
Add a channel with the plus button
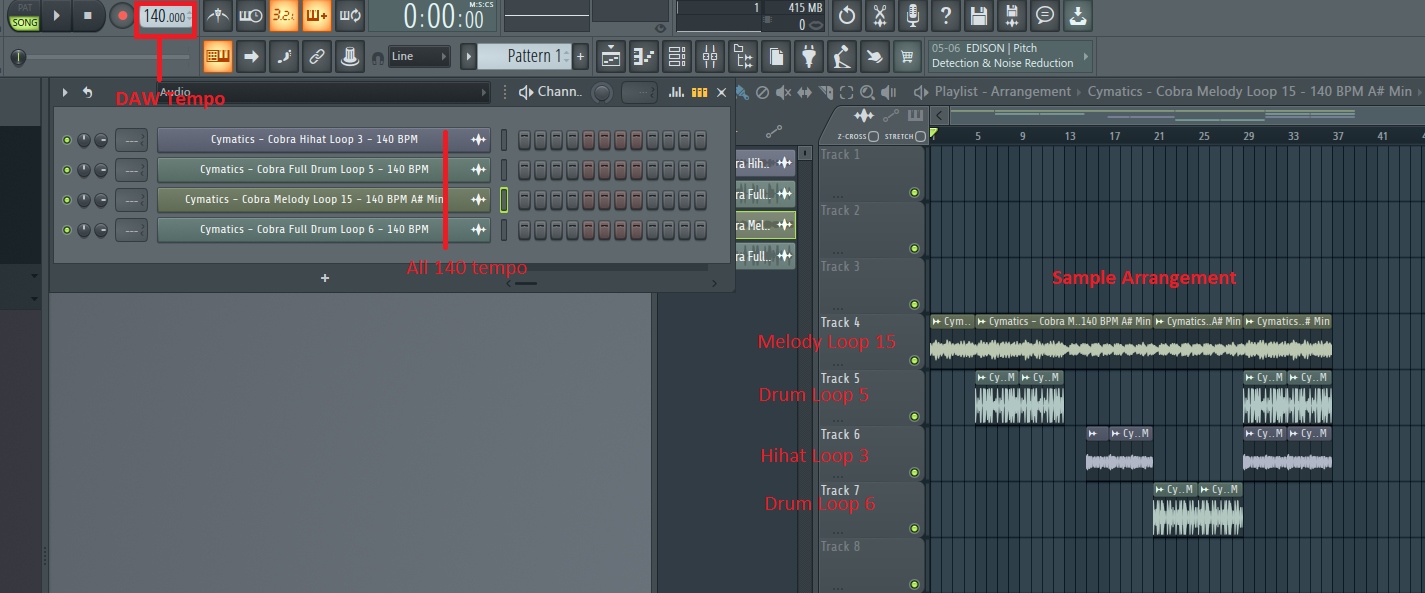click(x=324, y=278)
